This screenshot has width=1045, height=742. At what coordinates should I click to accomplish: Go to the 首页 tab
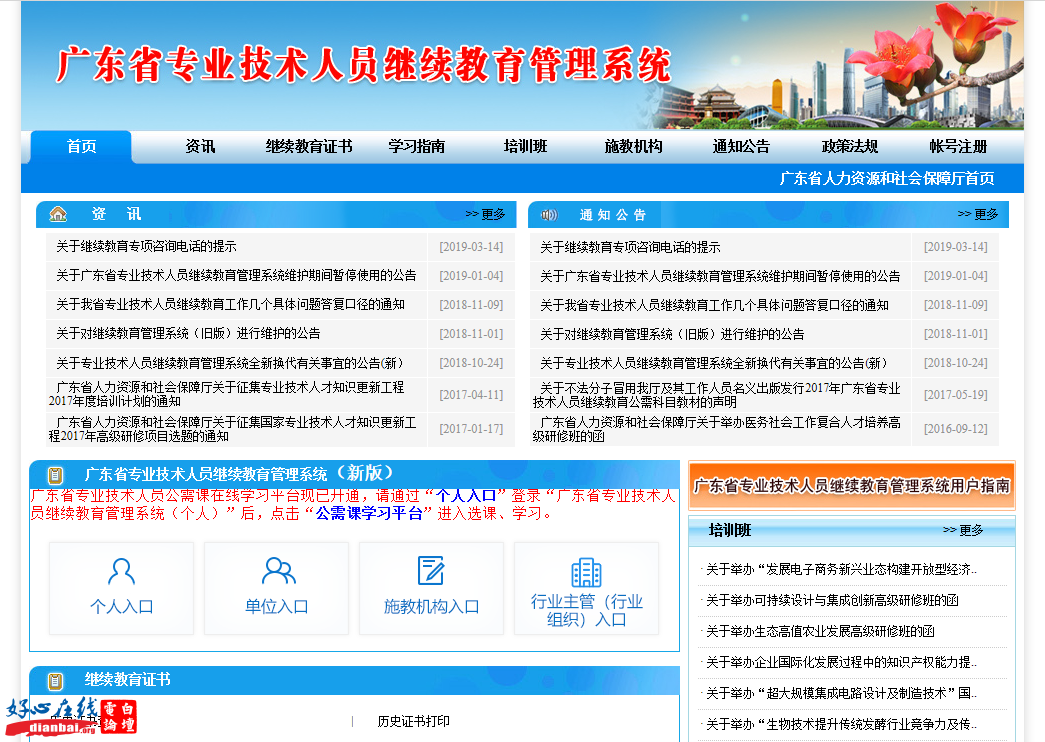(81, 147)
